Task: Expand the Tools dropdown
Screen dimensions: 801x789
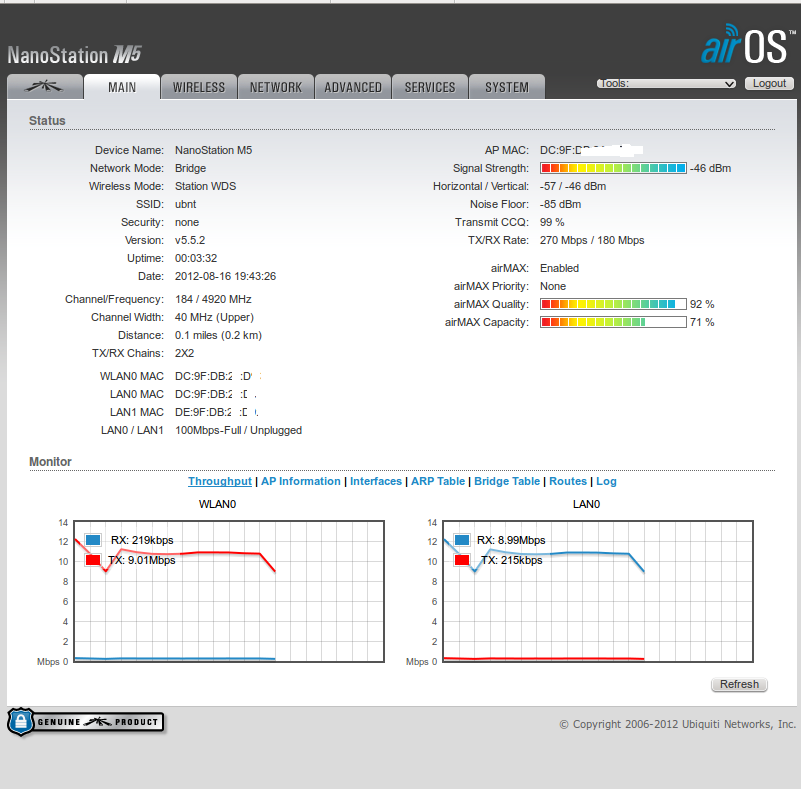Action: [x=666, y=83]
